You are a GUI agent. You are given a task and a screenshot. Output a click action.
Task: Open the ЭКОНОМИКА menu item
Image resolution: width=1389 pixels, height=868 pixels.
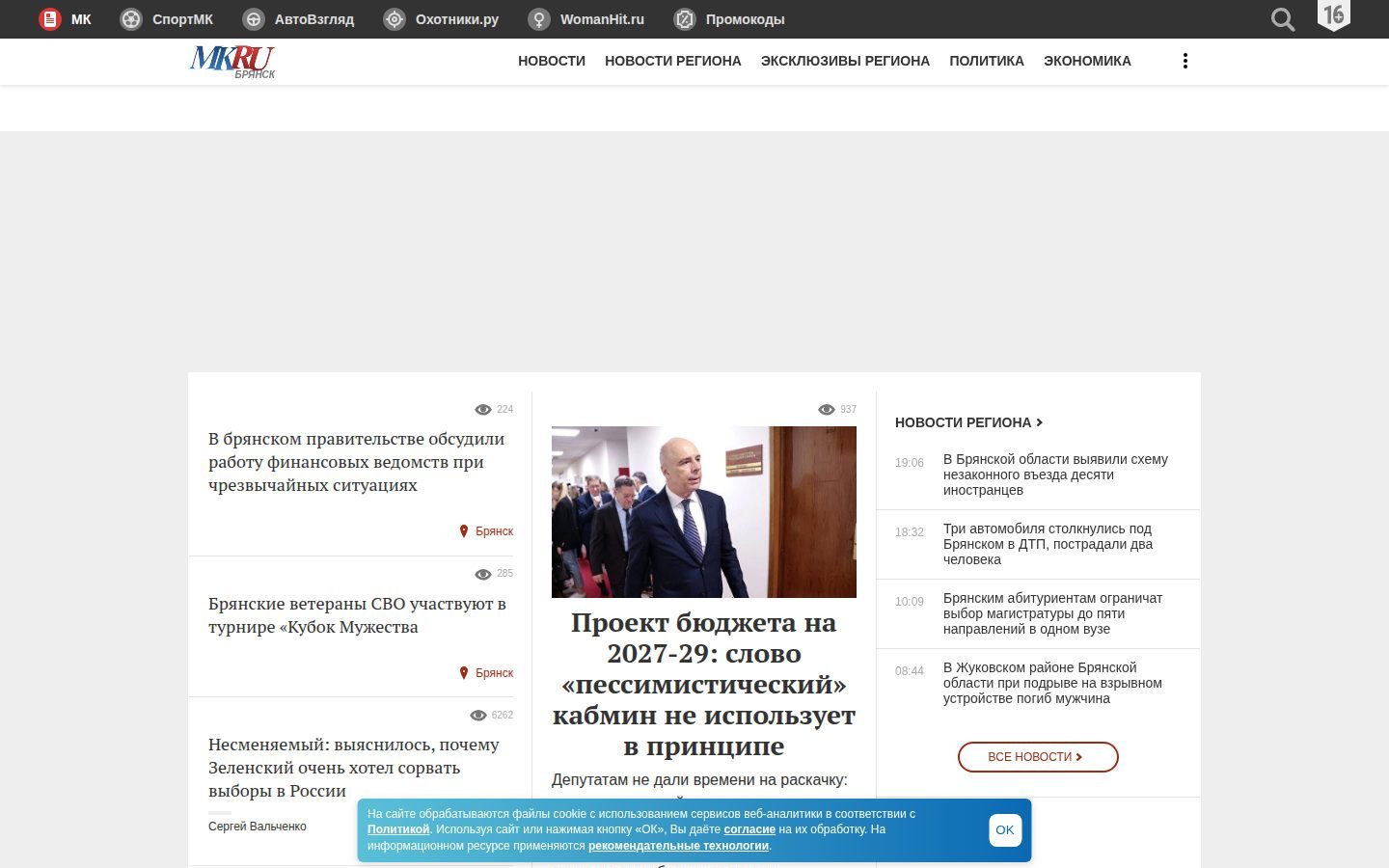[x=1087, y=61]
